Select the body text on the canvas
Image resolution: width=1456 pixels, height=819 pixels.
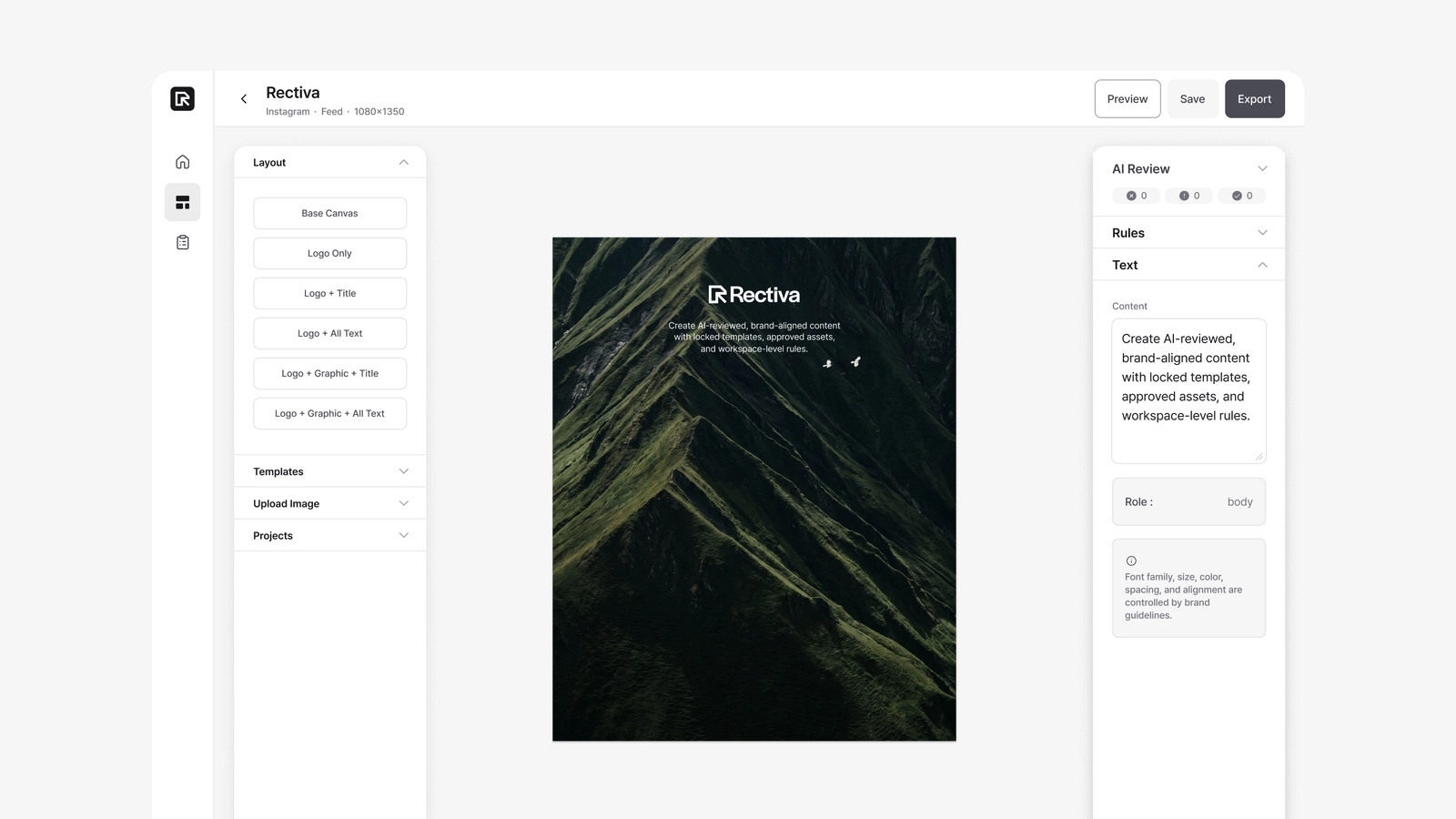pos(754,337)
